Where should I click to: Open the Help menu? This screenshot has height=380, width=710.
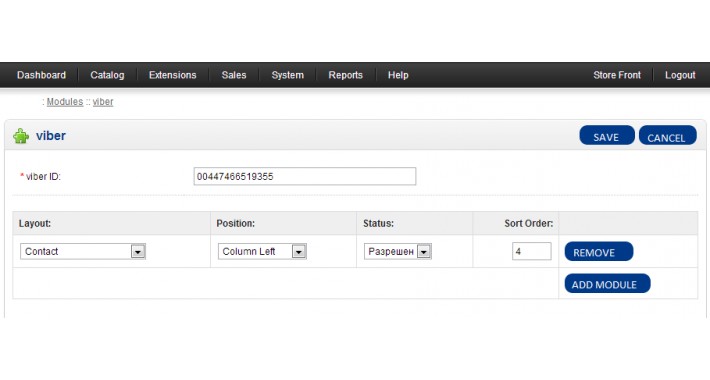pos(398,75)
